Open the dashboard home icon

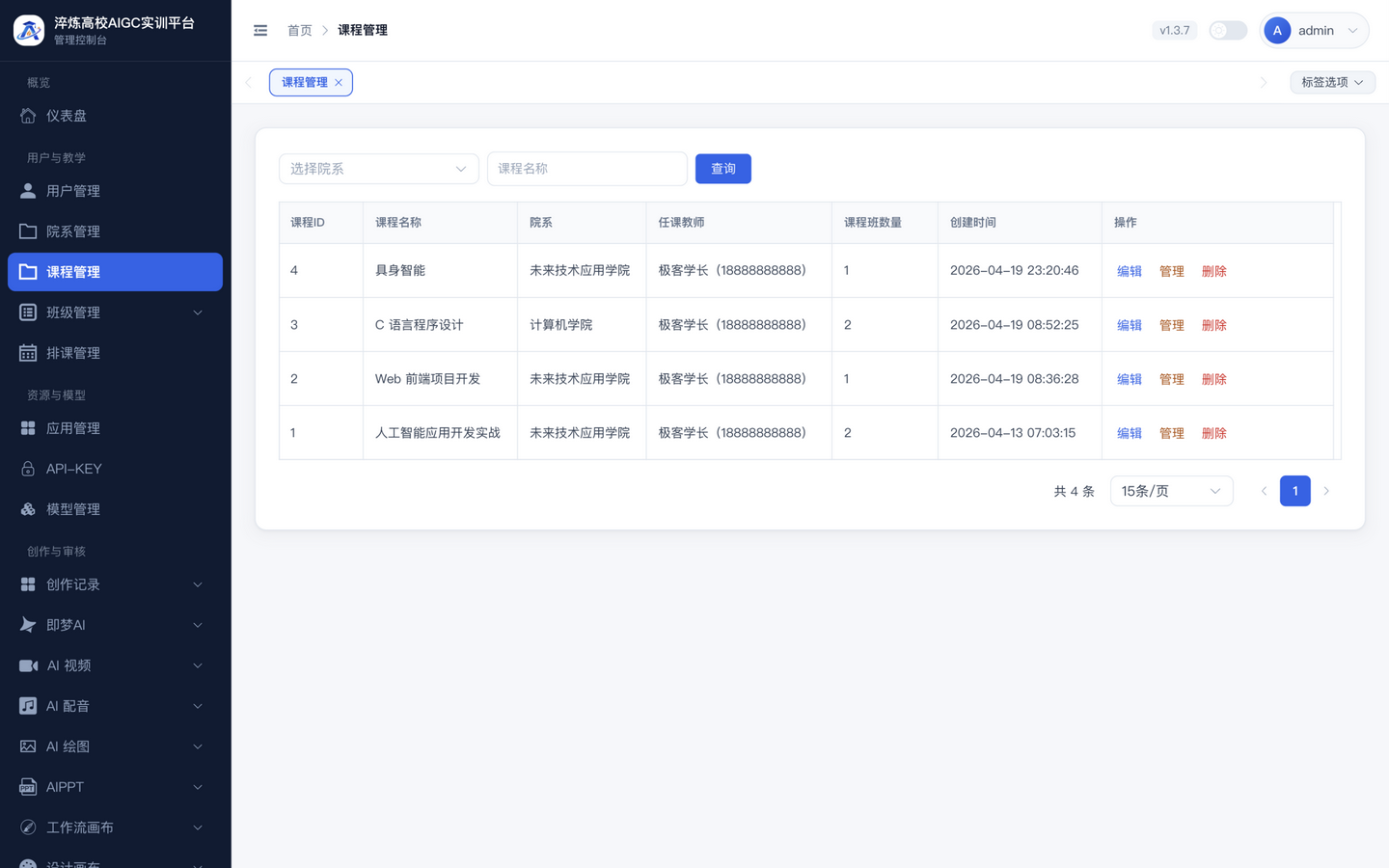tap(28, 116)
